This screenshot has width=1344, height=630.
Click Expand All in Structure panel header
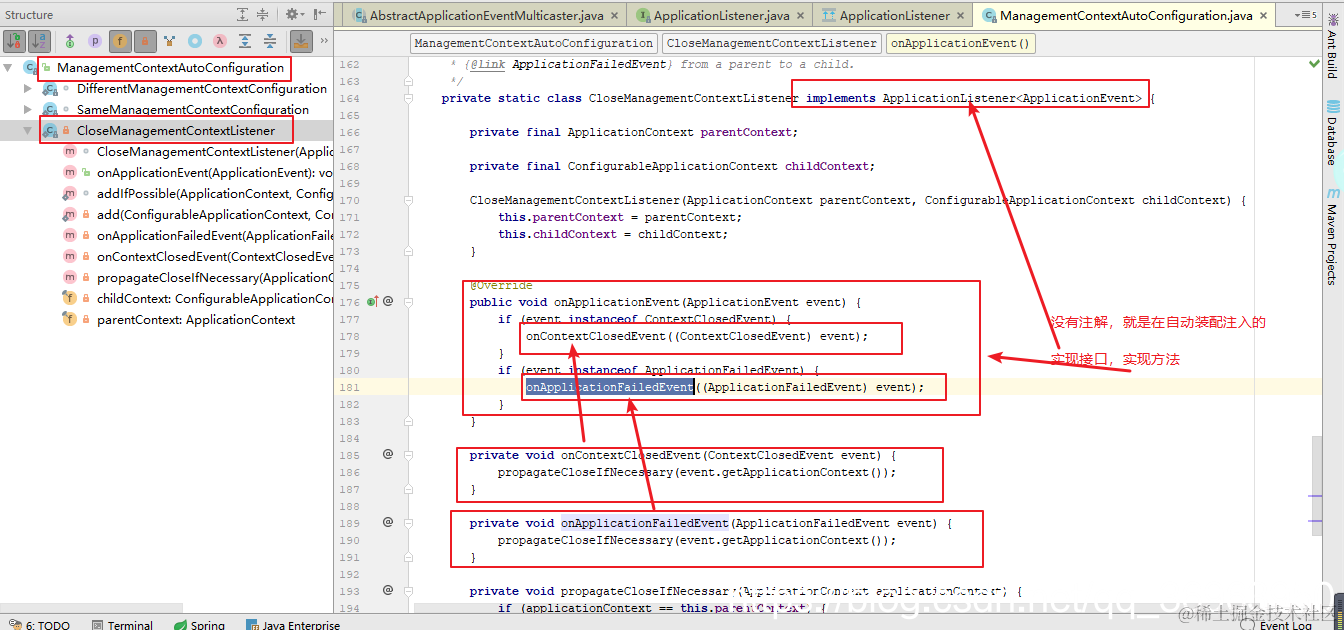(243, 14)
